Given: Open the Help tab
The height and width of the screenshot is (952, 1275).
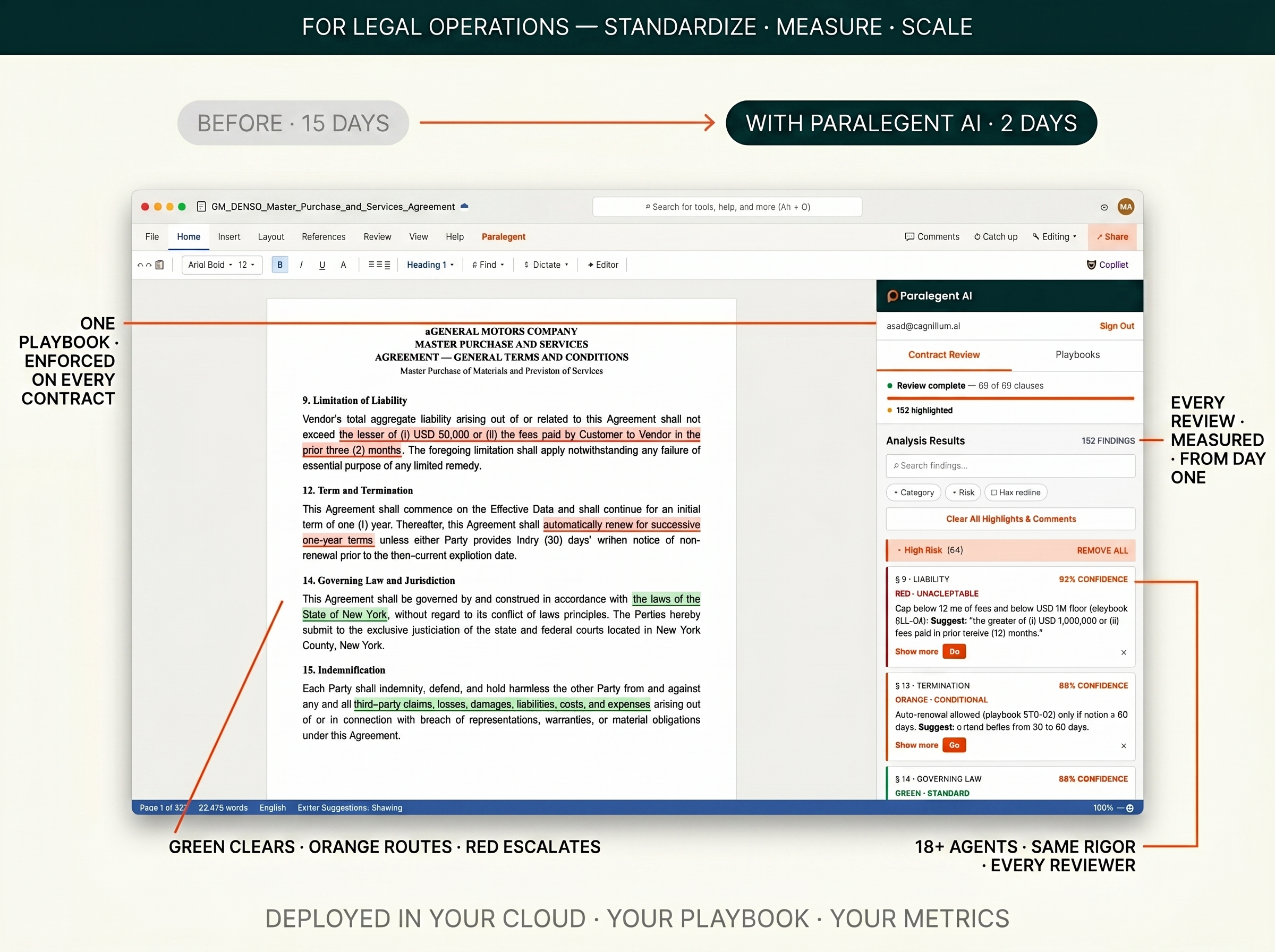Looking at the screenshot, I should [x=455, y=237].
